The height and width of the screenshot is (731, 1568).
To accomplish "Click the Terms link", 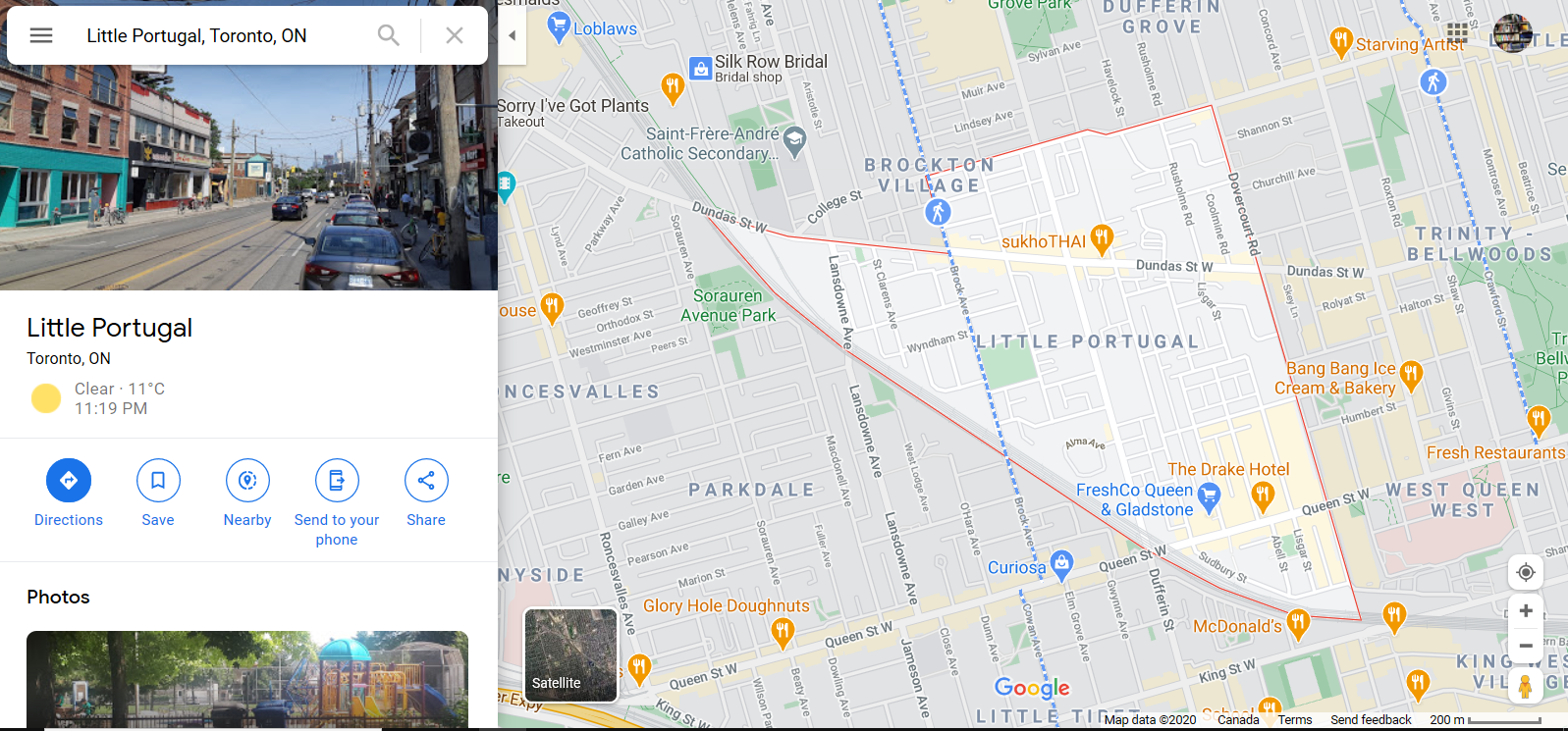I will coord(1295,720).
